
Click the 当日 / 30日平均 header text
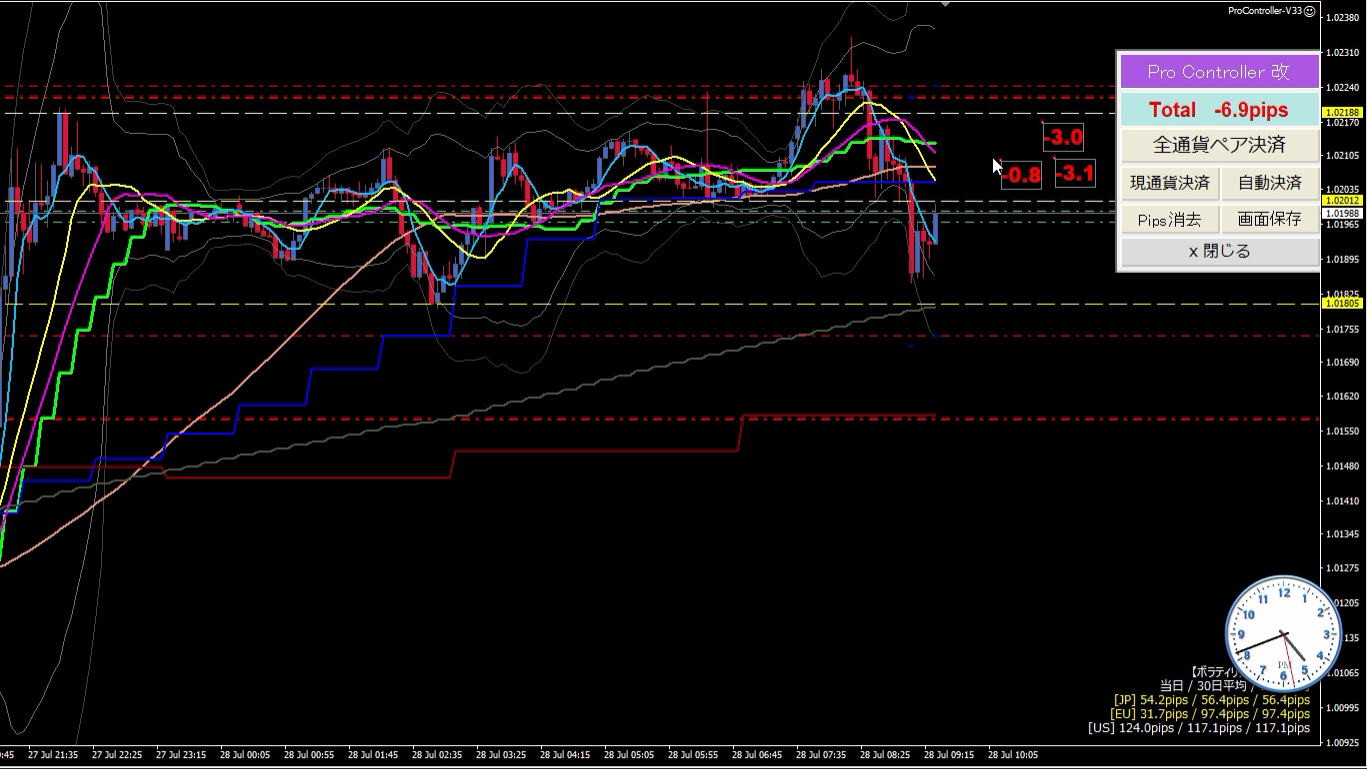point(1203,686)
